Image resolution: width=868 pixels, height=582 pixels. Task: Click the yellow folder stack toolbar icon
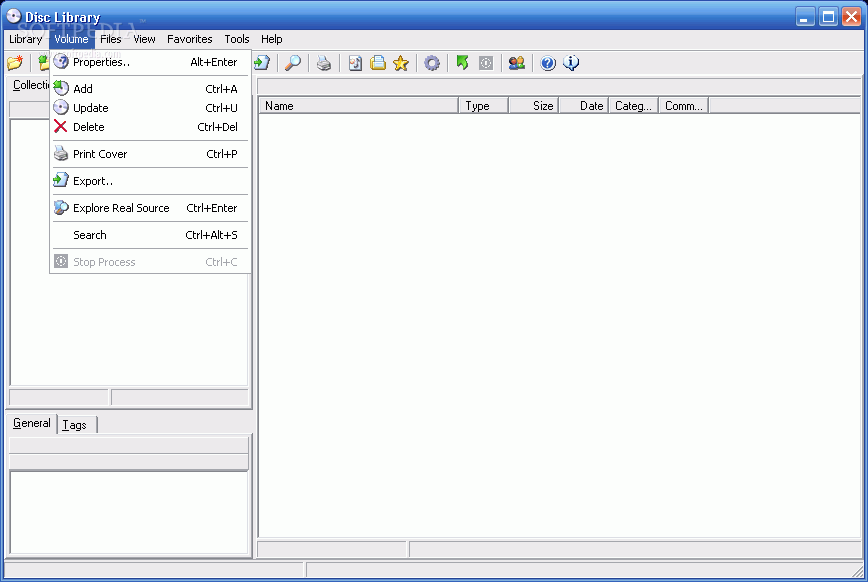[378, 63]
